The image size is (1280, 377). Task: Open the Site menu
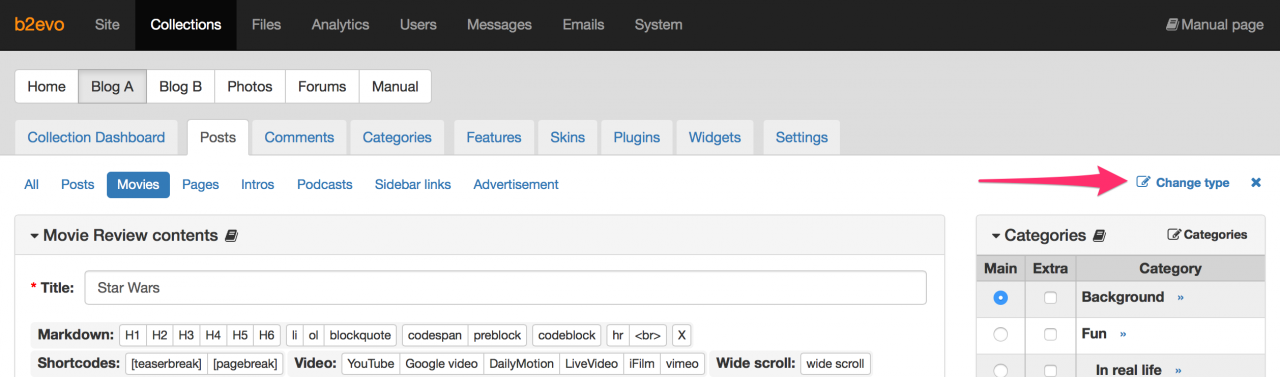point(107,25)
